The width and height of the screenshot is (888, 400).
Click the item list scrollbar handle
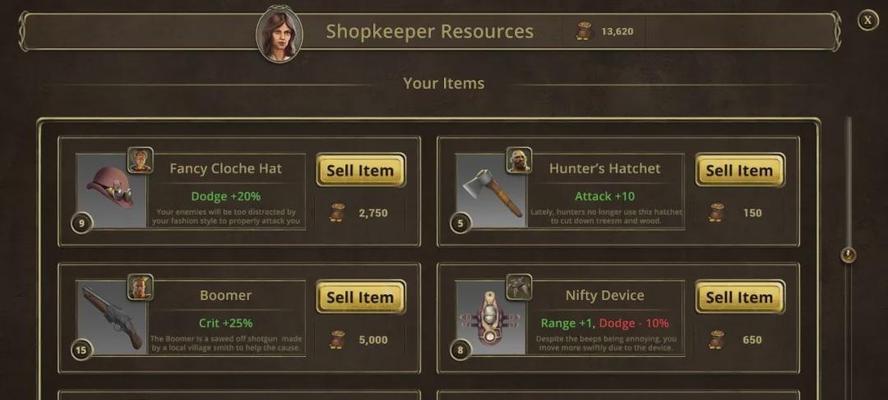(x=848, y=255)
